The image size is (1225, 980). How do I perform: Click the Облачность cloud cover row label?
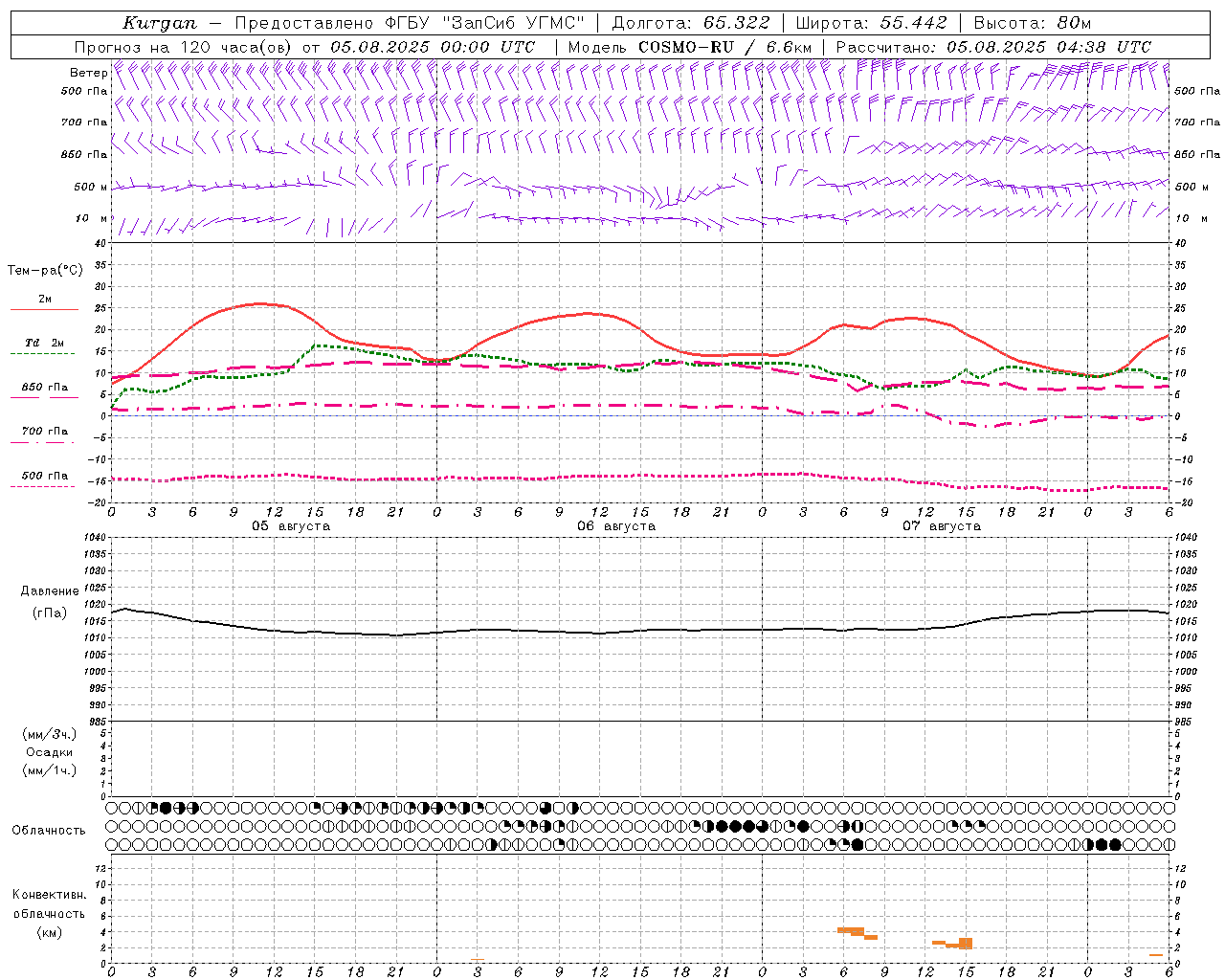pos(49,831)
